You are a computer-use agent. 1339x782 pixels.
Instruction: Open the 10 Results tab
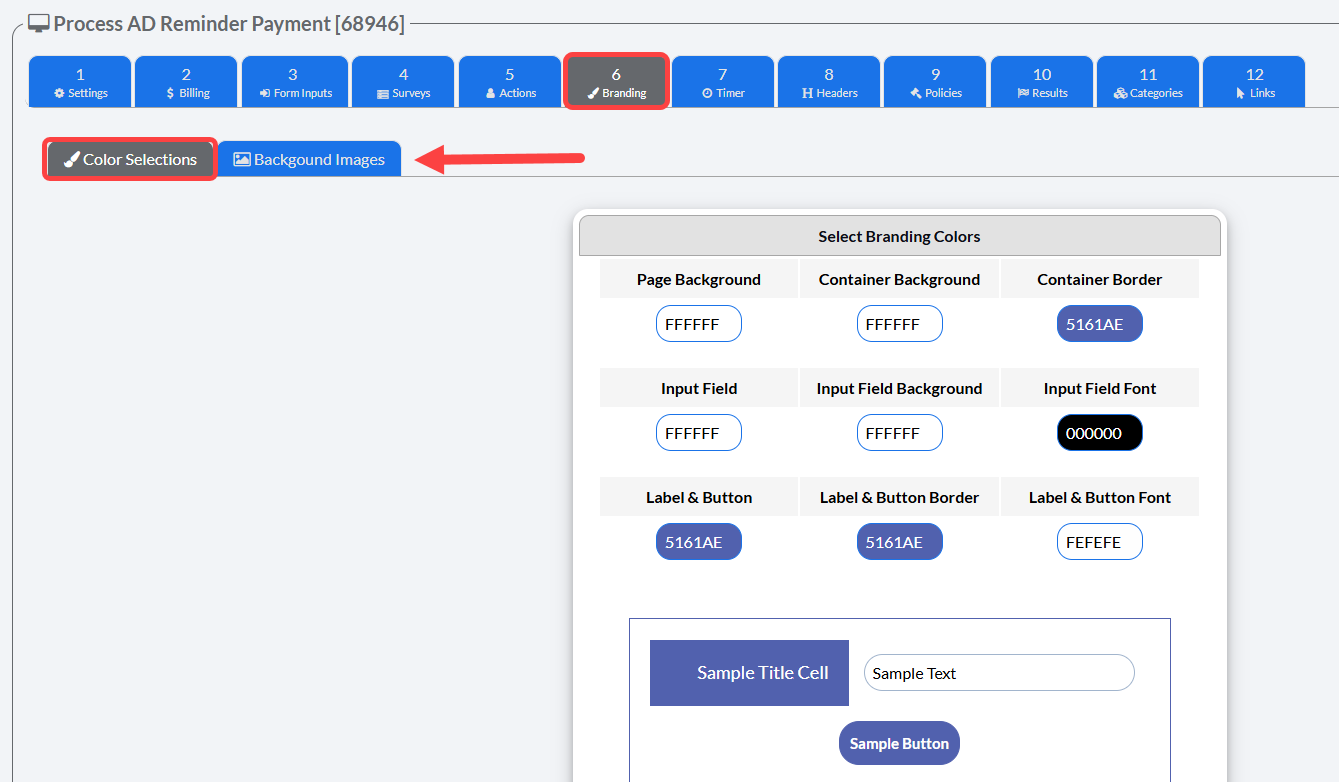1042,82
